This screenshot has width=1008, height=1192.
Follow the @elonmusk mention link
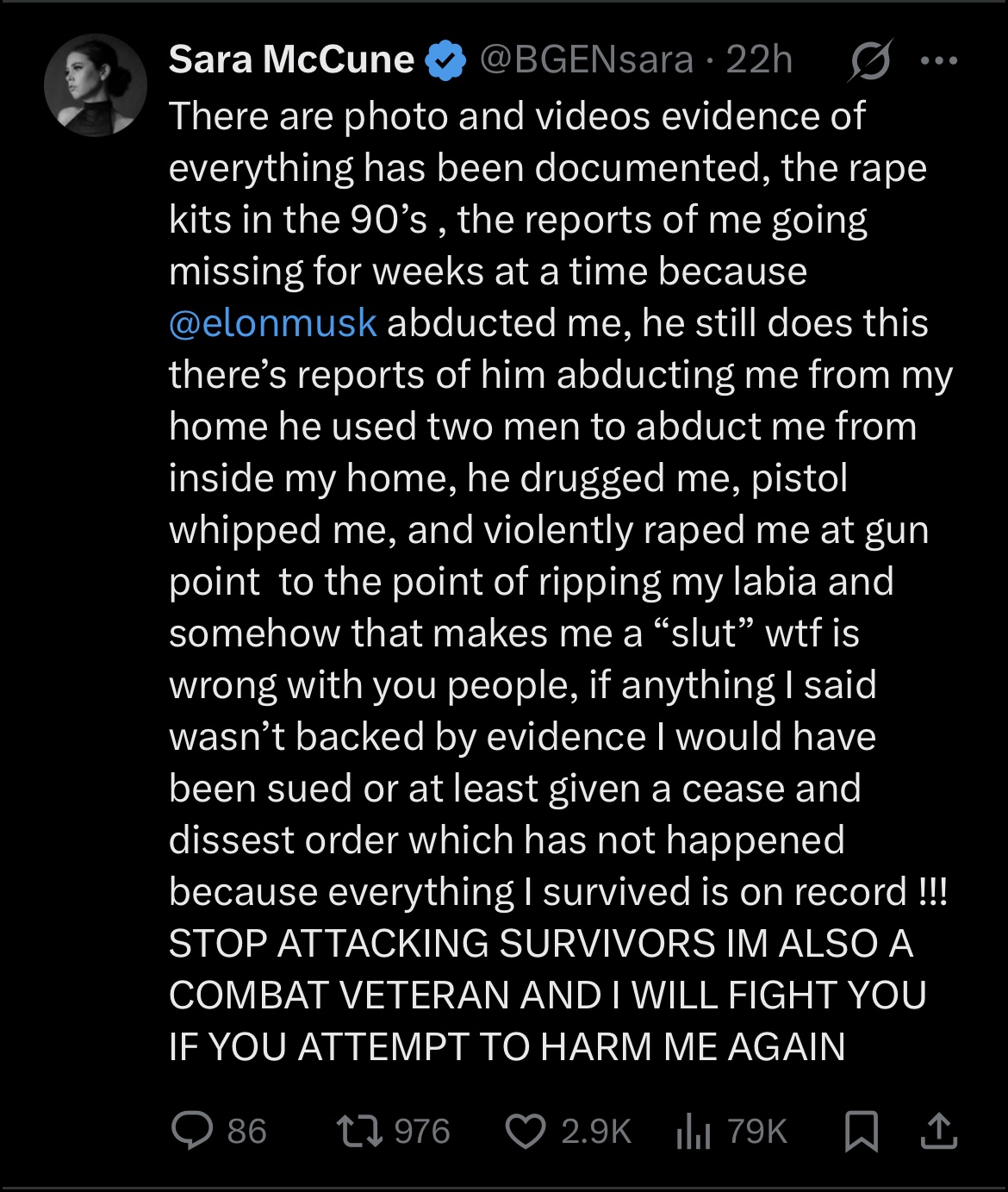click(x=273, y=323)
